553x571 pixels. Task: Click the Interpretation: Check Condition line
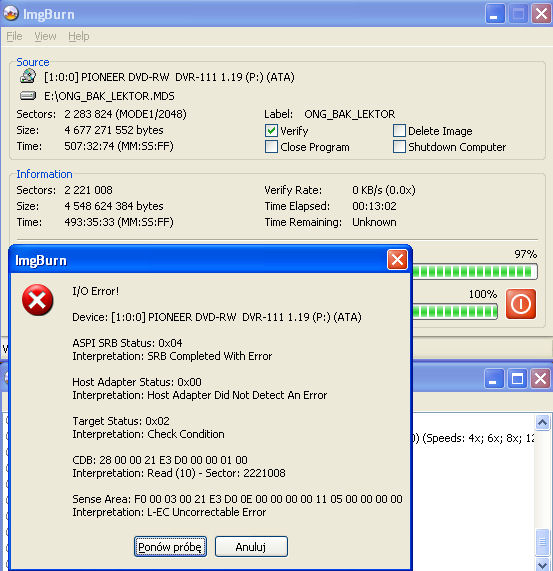(x=148, y=434)
